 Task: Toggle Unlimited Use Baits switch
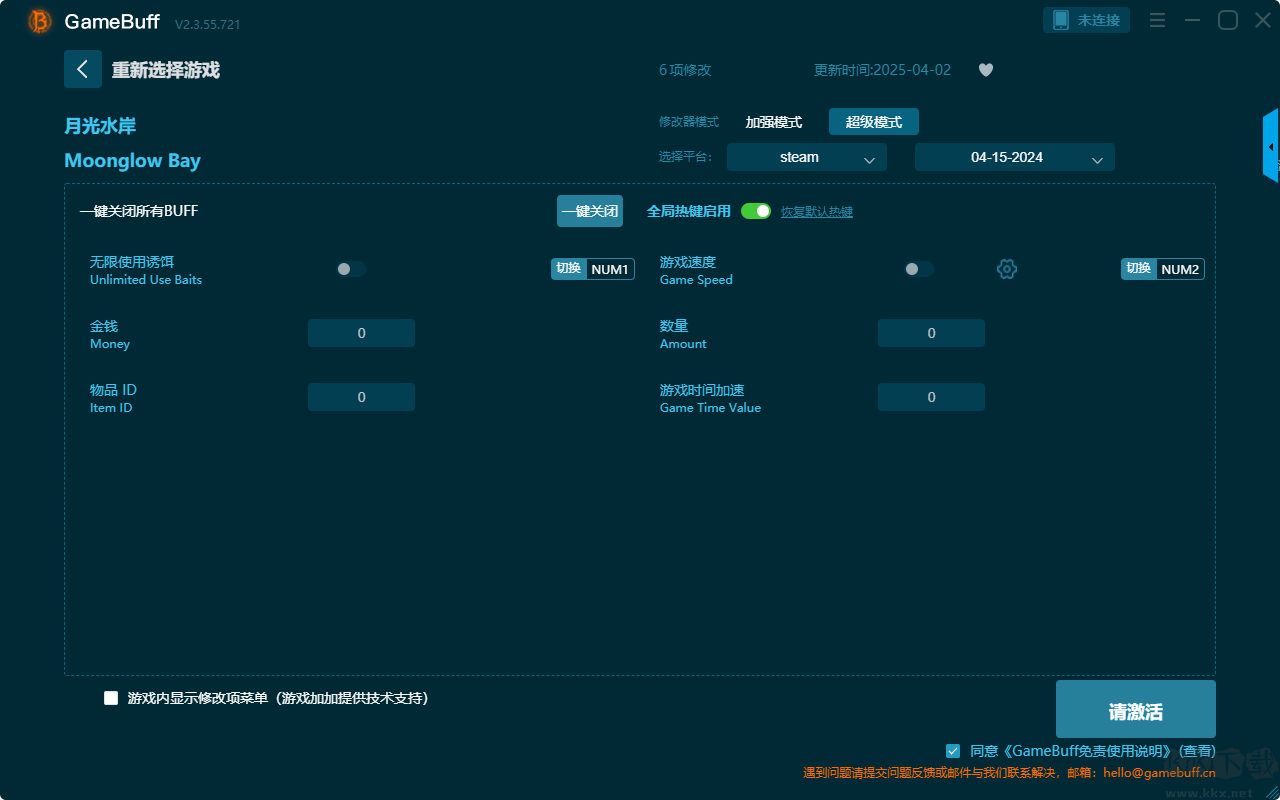point(351,269)
